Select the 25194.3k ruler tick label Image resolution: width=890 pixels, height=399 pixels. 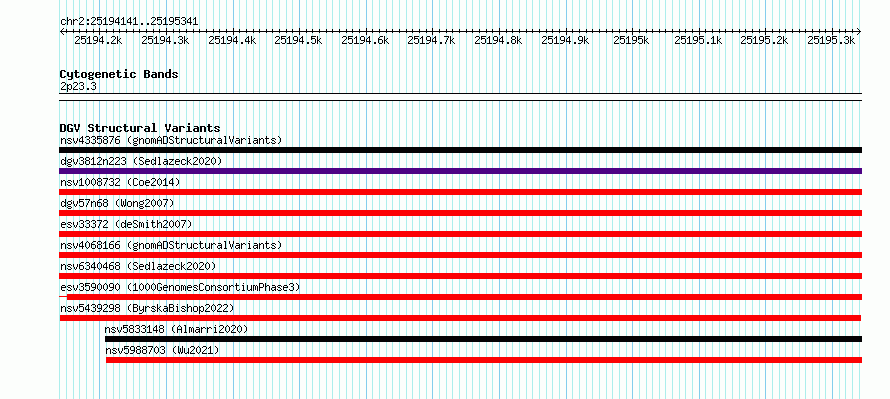(165, 40)
